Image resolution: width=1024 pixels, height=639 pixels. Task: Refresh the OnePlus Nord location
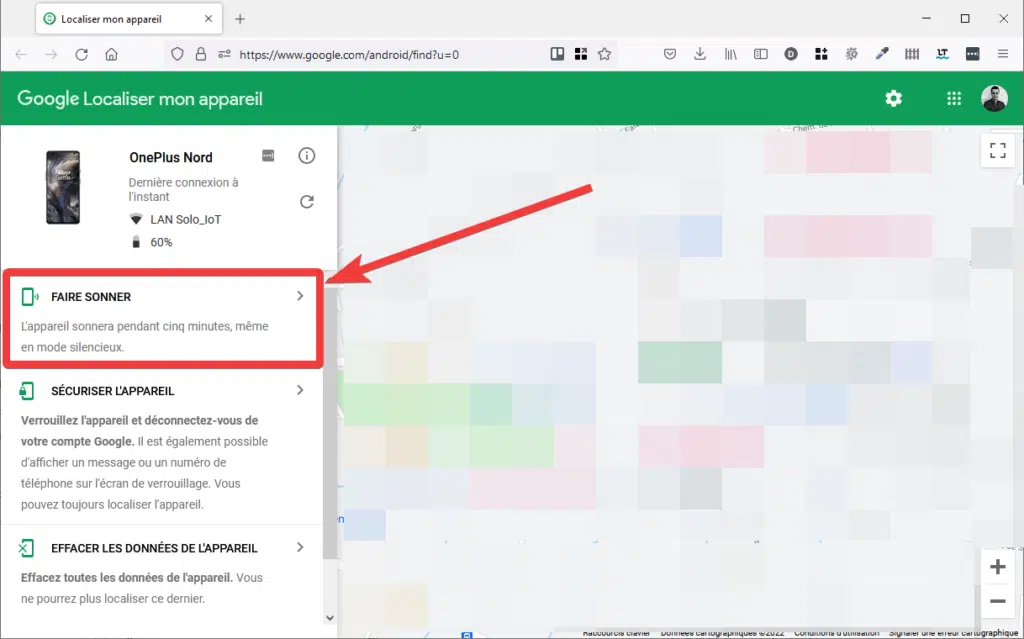point(307,202)
